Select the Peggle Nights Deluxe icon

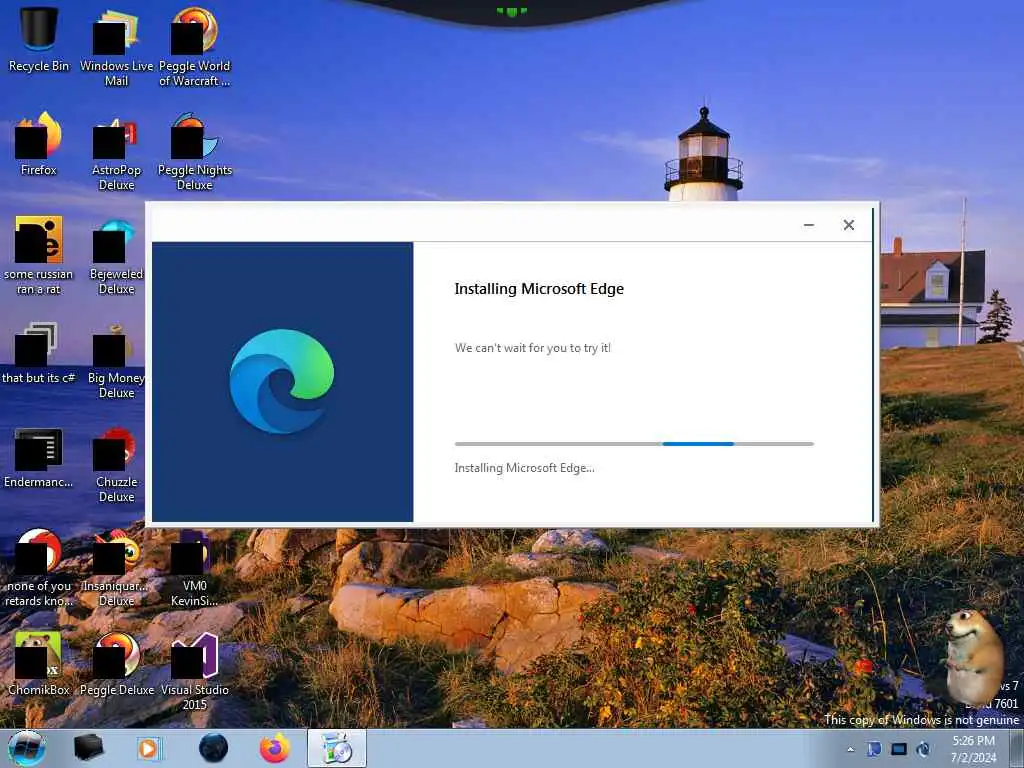point(195,150)
